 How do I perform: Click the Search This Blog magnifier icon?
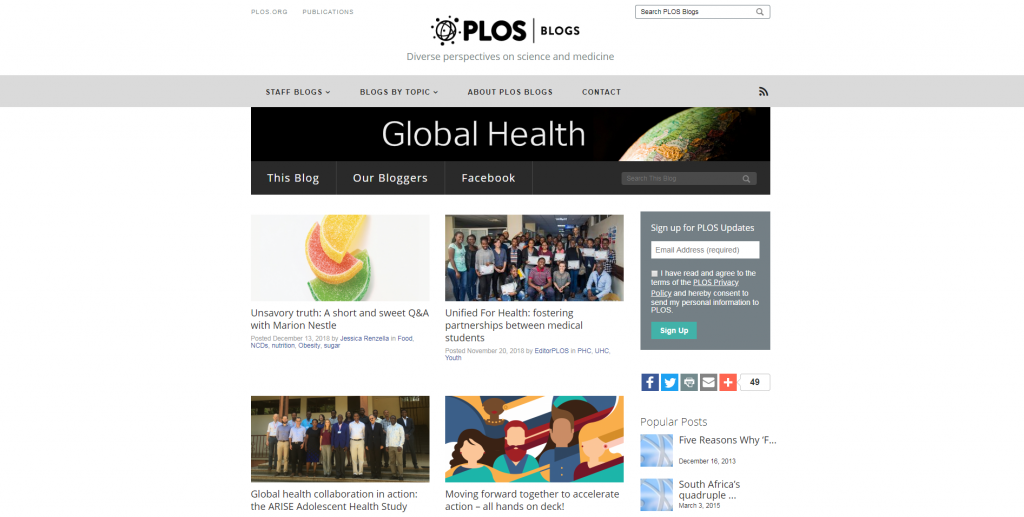746,179
